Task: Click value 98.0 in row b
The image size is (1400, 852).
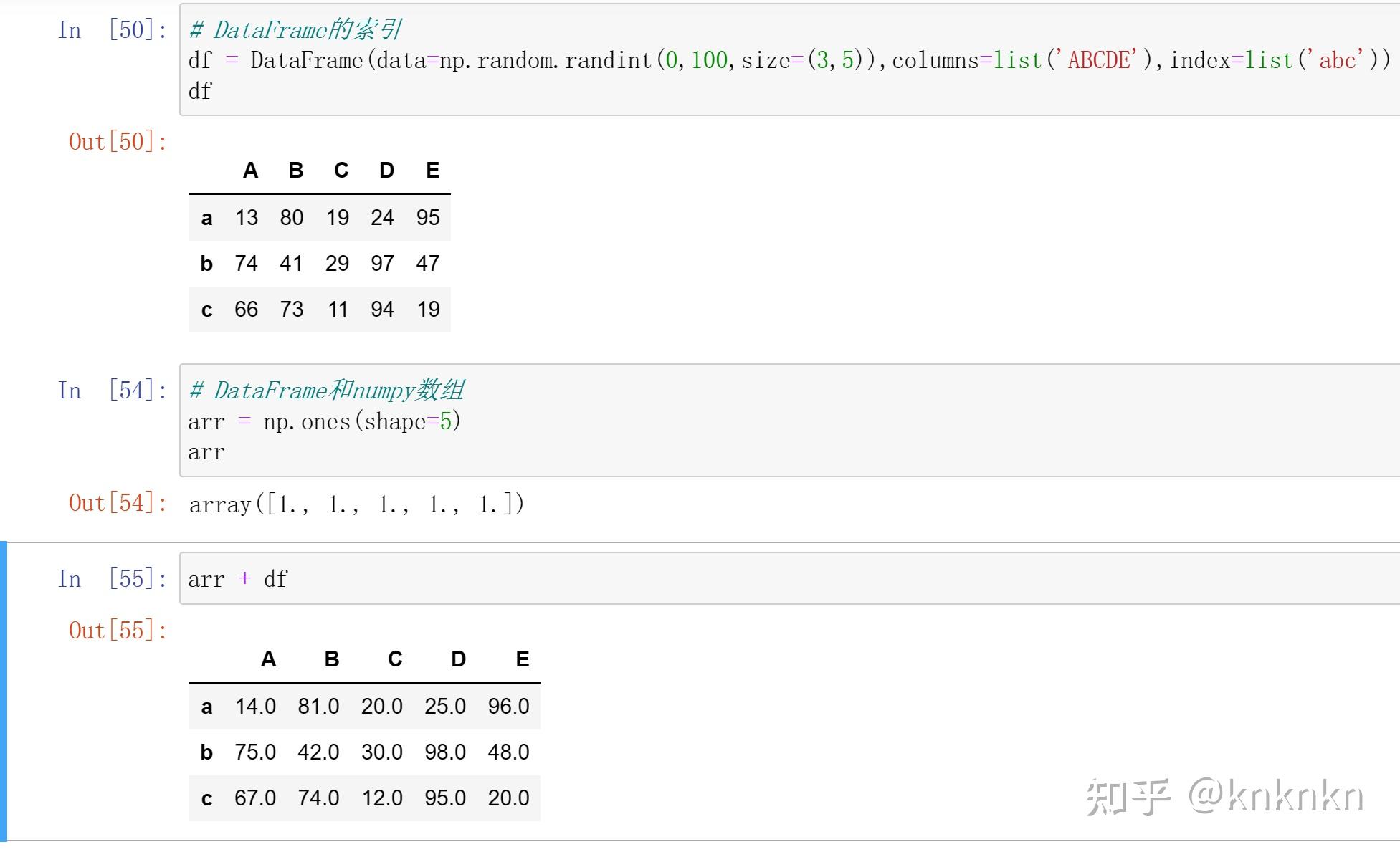Action: 446,752
